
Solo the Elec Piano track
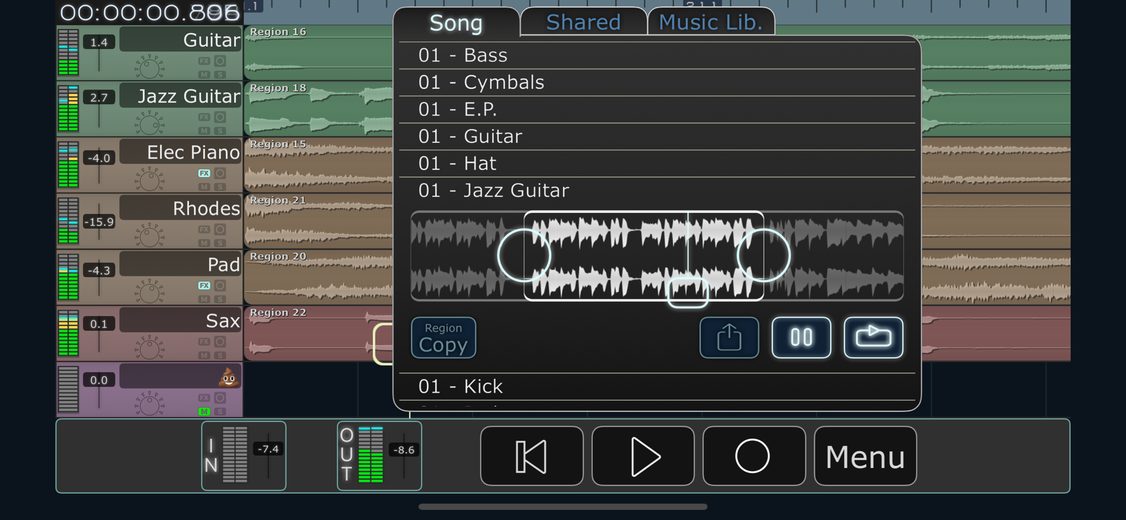tap(220, 187)
